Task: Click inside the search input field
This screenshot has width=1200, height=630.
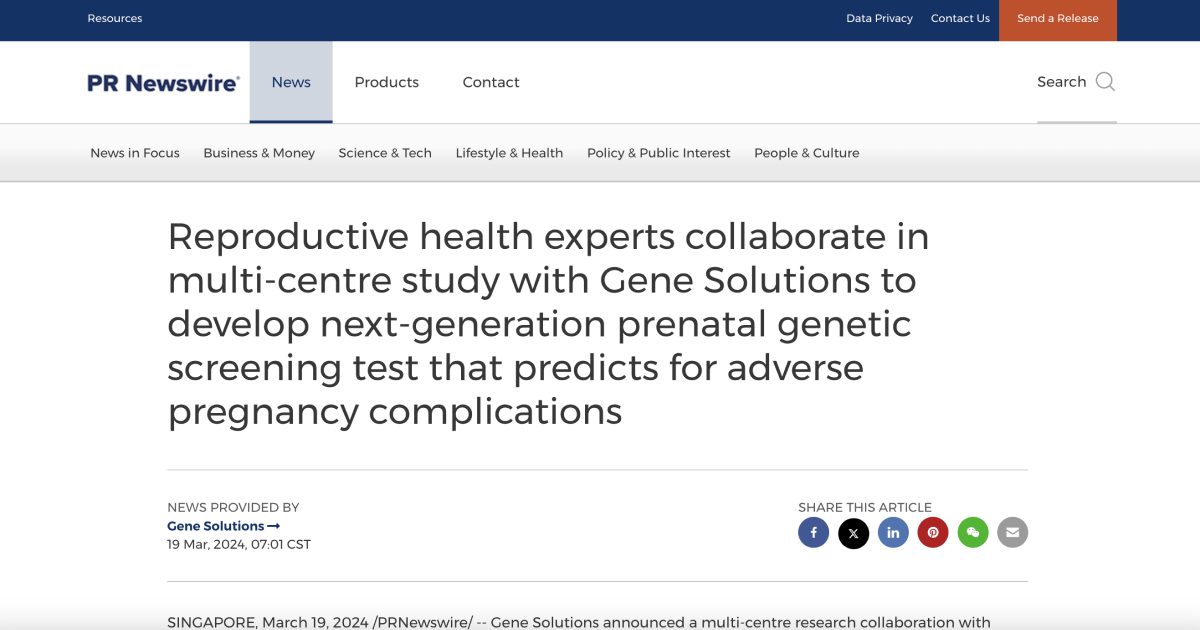Action: [1062, 82]
